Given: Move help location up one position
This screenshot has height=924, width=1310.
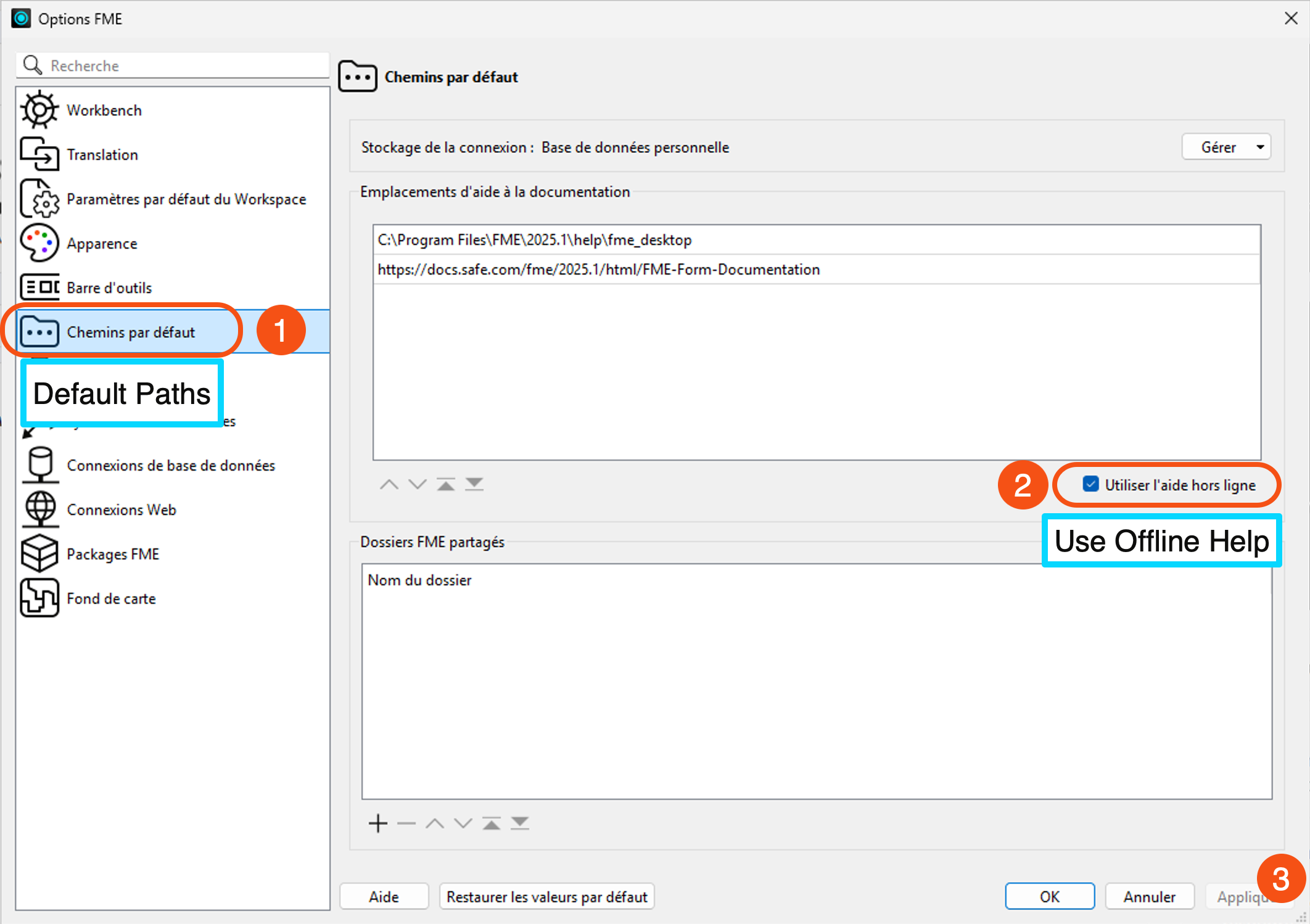Looking at the screenshot, I should (x=389, y=485).
